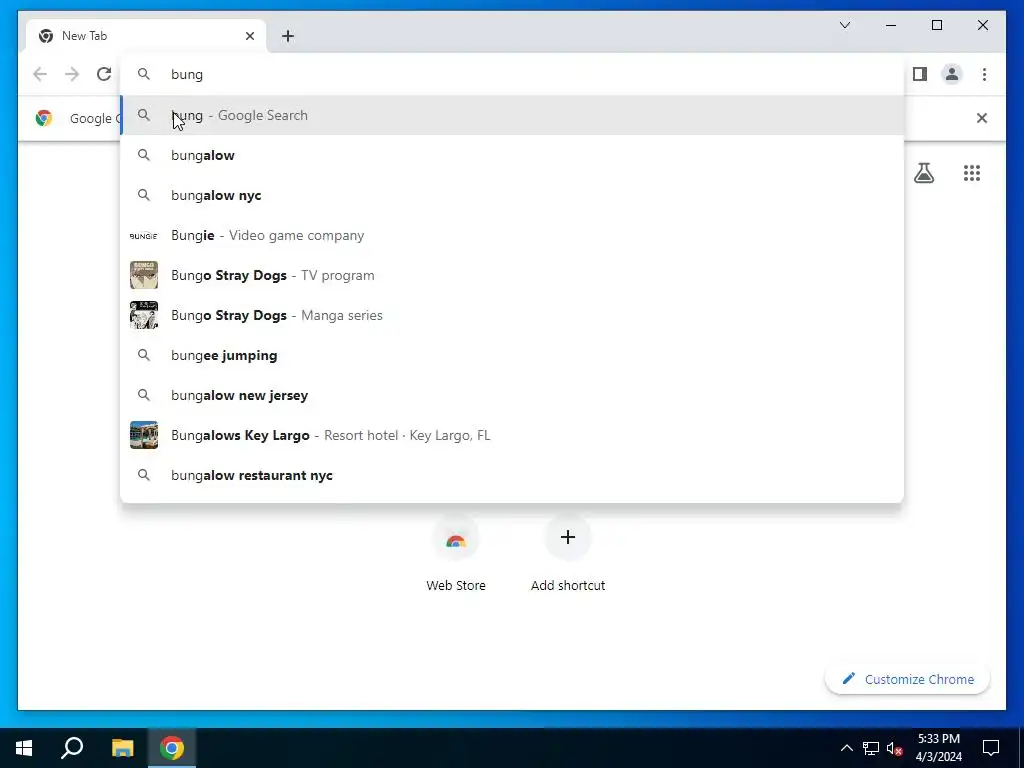Reload the page with refresh icon

click(104, 74)
